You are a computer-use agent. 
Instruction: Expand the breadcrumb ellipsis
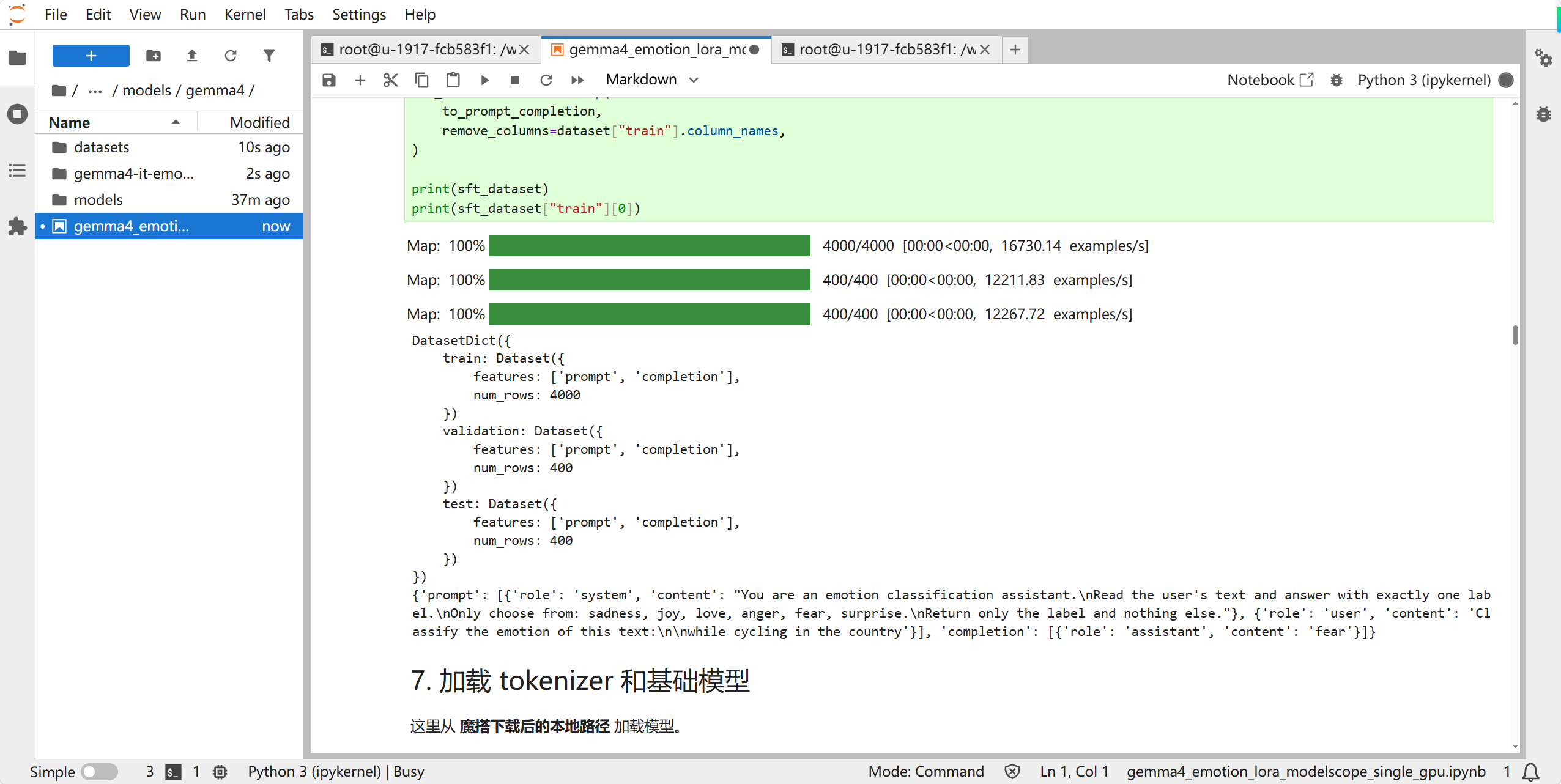(95, 91)
